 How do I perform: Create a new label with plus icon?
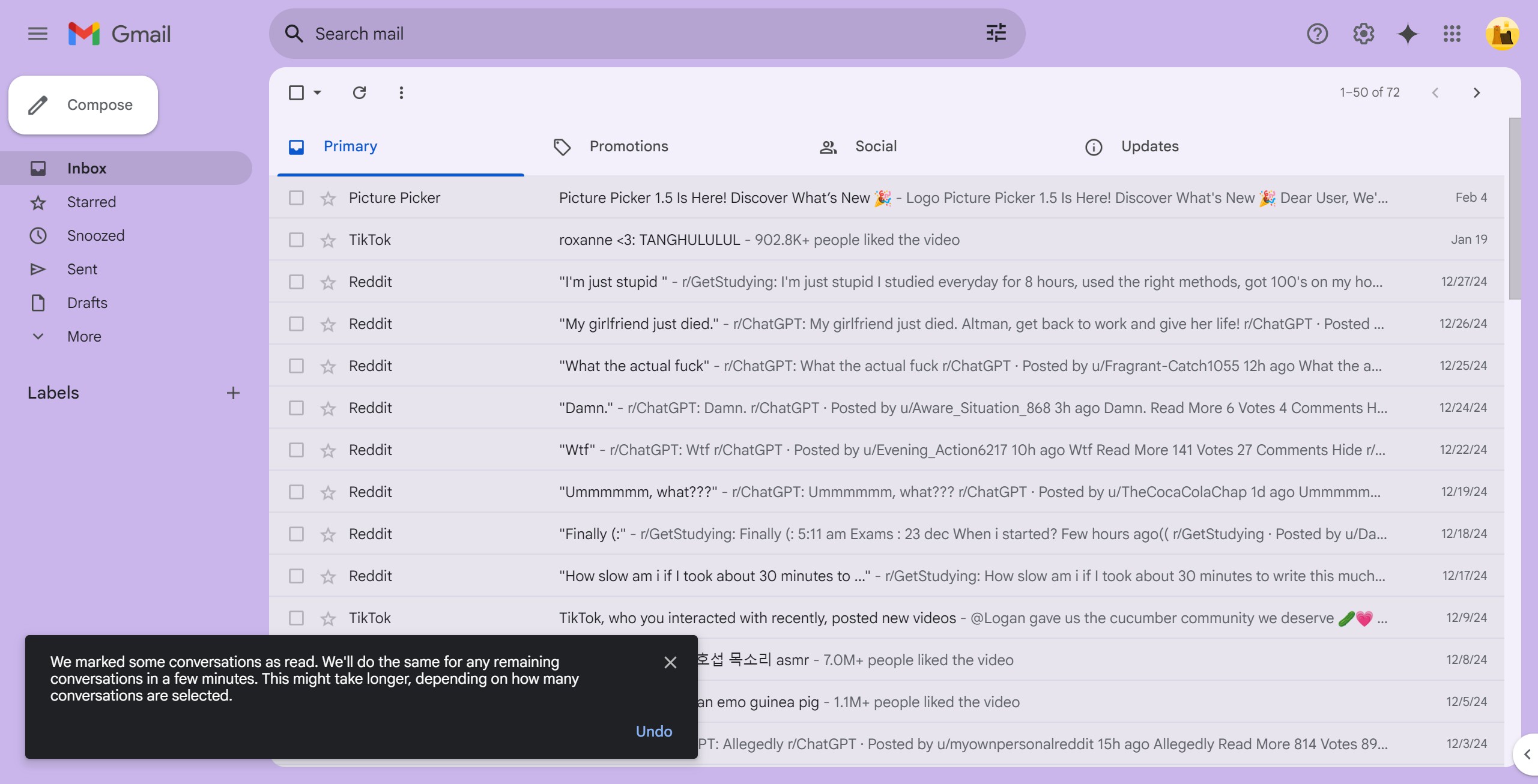pyautogui.click(x=233, y=393)
